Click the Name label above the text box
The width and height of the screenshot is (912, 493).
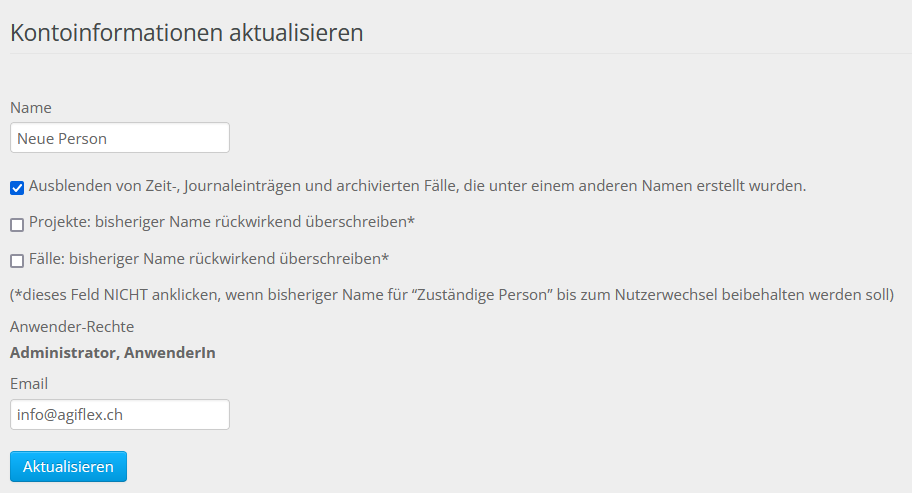(31, 108)
